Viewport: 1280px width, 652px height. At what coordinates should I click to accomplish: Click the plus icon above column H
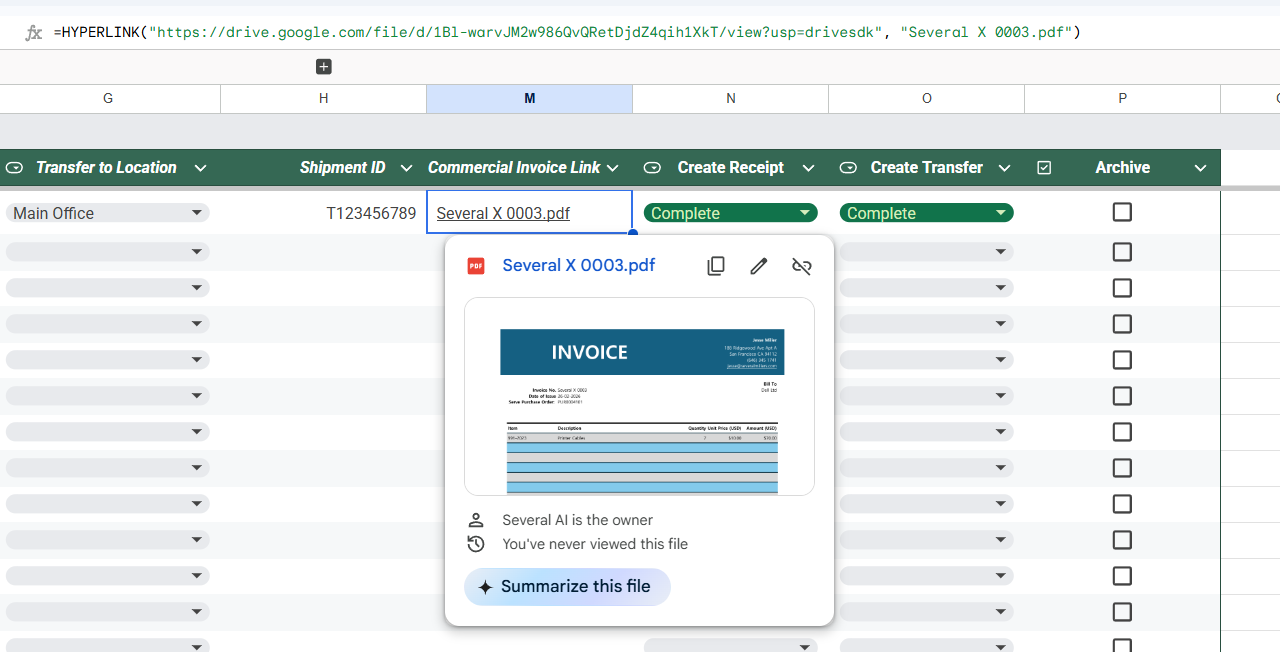[323, 67]
